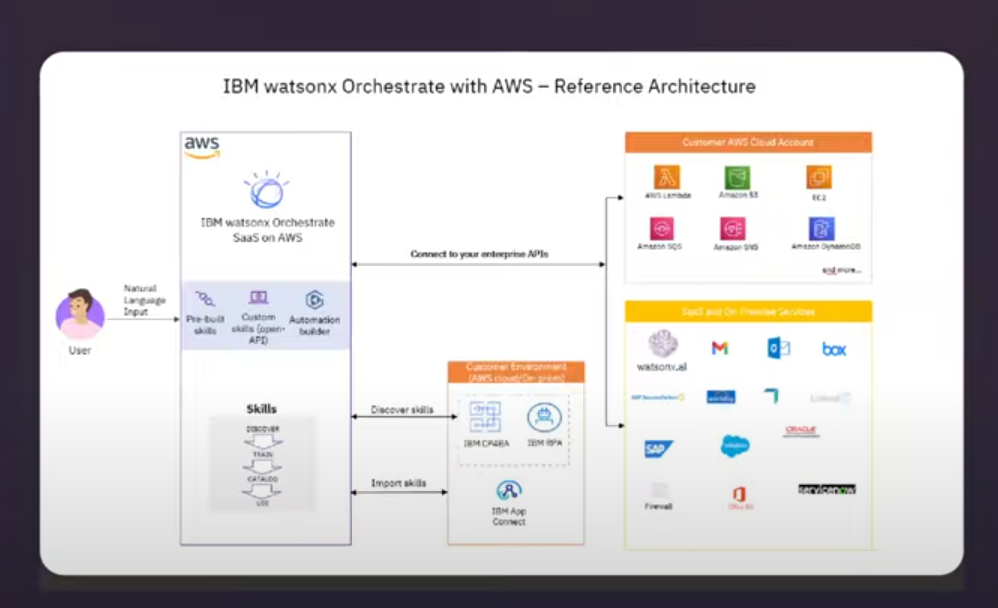
Task: Click the AWS Lambda icon
Action: [667, 177]
